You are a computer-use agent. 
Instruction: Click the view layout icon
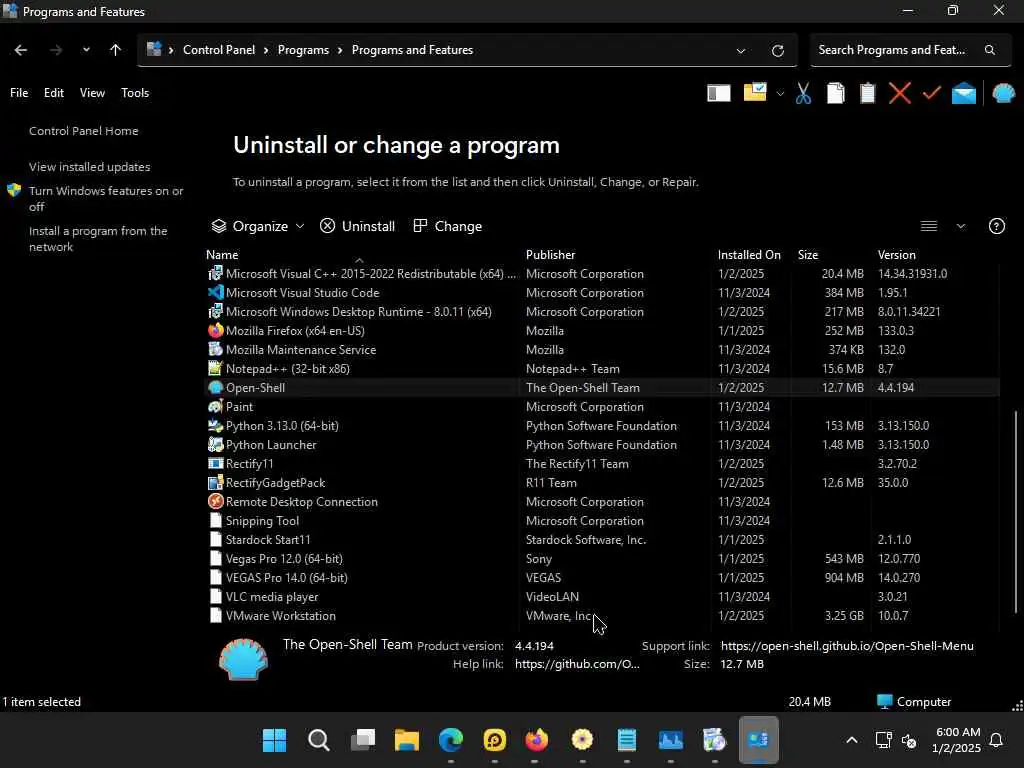coord(929,226)
